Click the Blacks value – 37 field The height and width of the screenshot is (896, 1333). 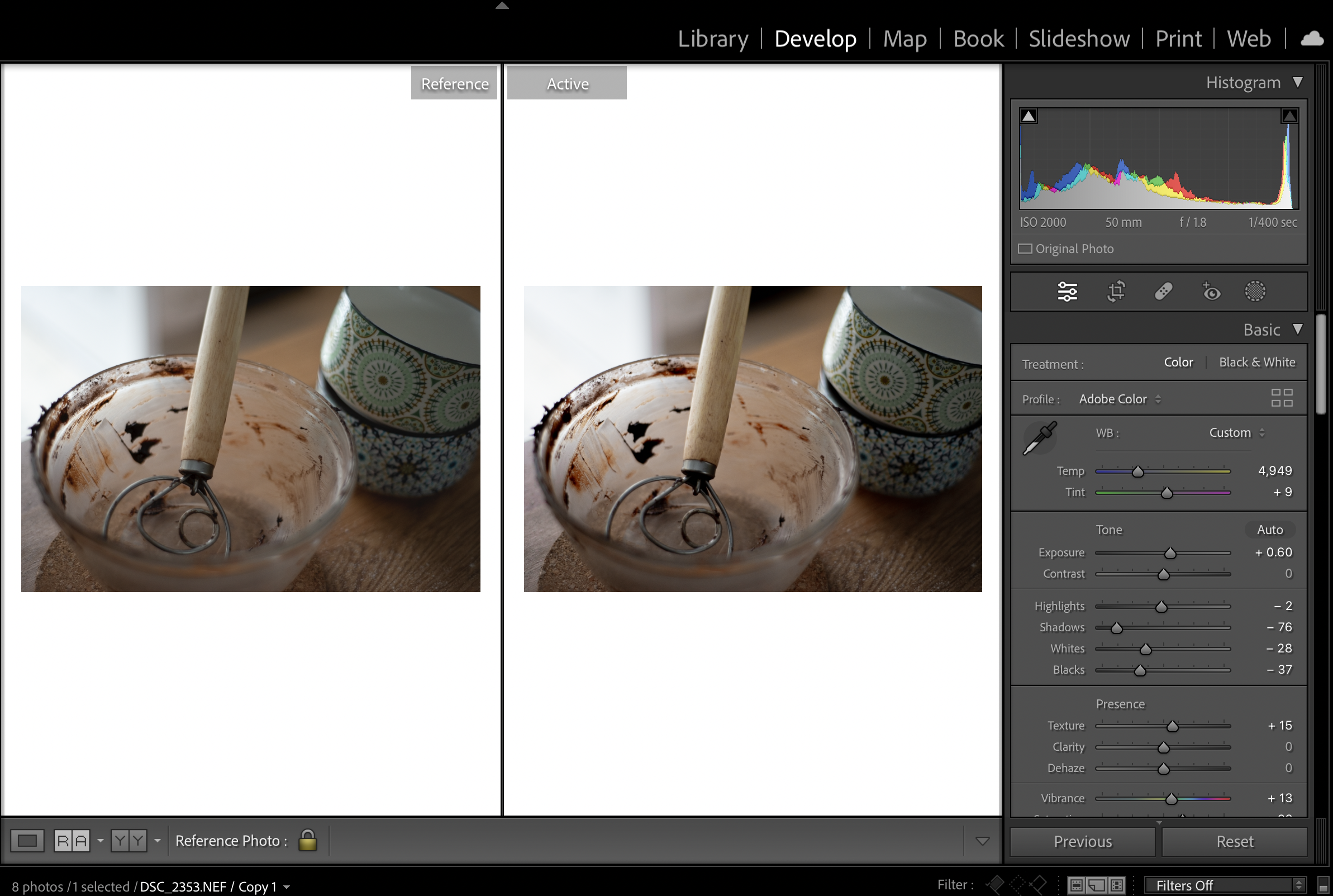(1279, 669)
